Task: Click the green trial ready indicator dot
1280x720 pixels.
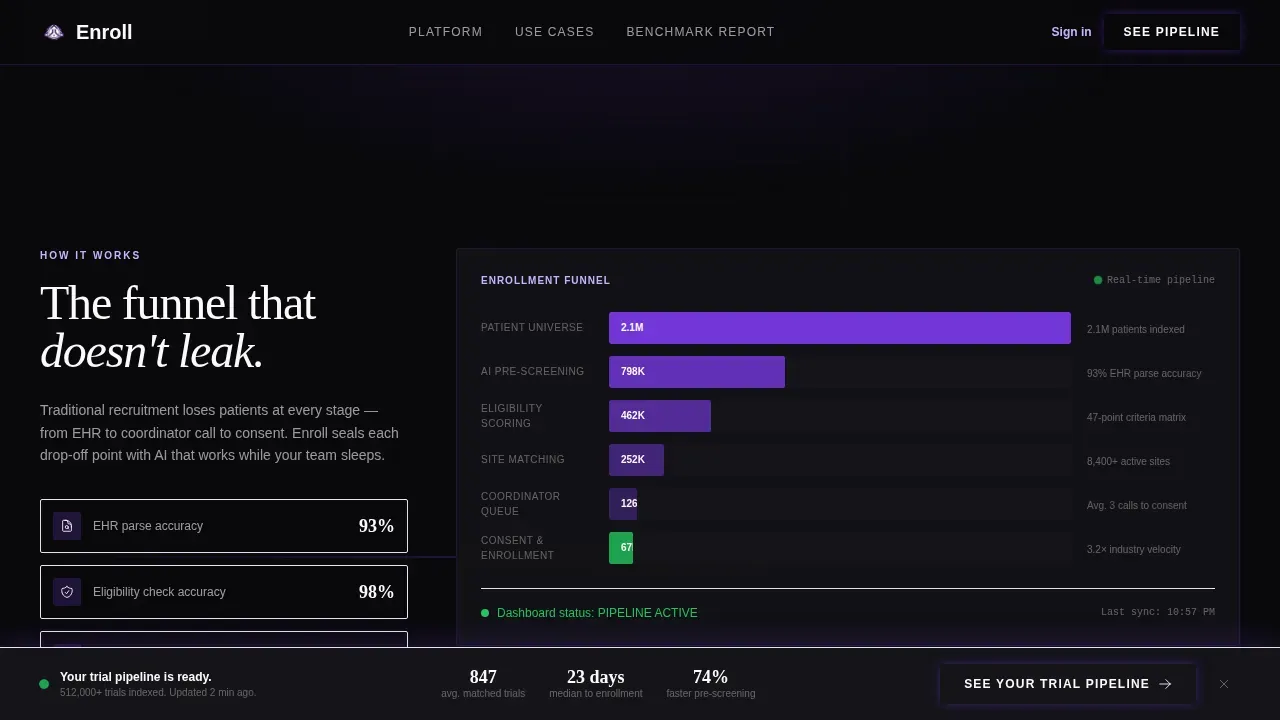Action: (x=44, y=684)
